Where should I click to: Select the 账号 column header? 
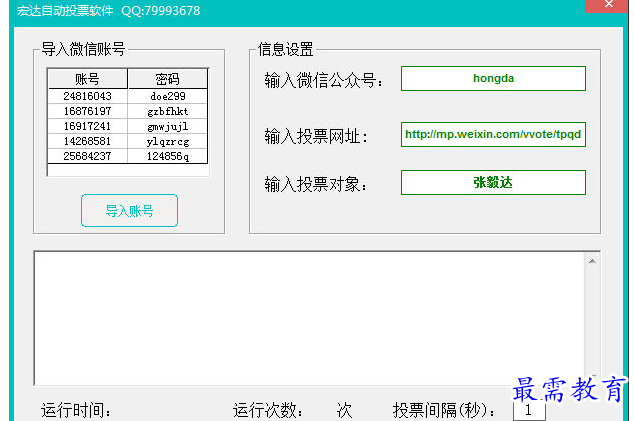coord(87,79)
